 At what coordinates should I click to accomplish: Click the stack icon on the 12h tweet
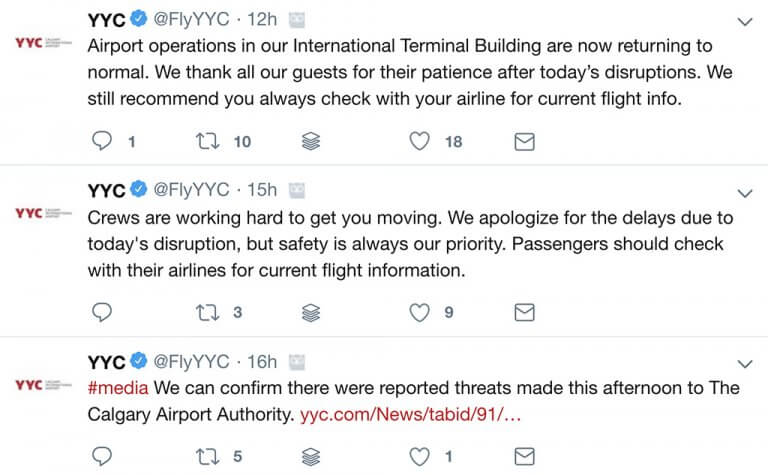311,142
